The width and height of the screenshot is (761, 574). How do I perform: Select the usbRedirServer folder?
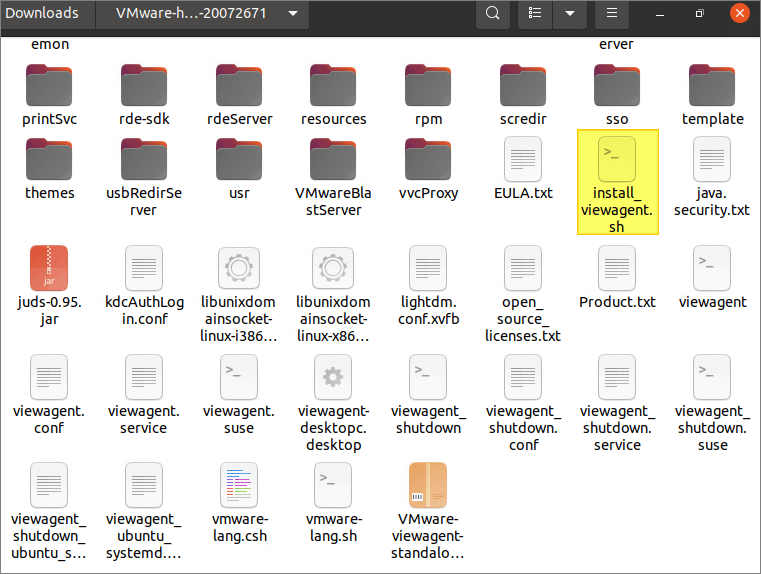click(x=144, y=160)
